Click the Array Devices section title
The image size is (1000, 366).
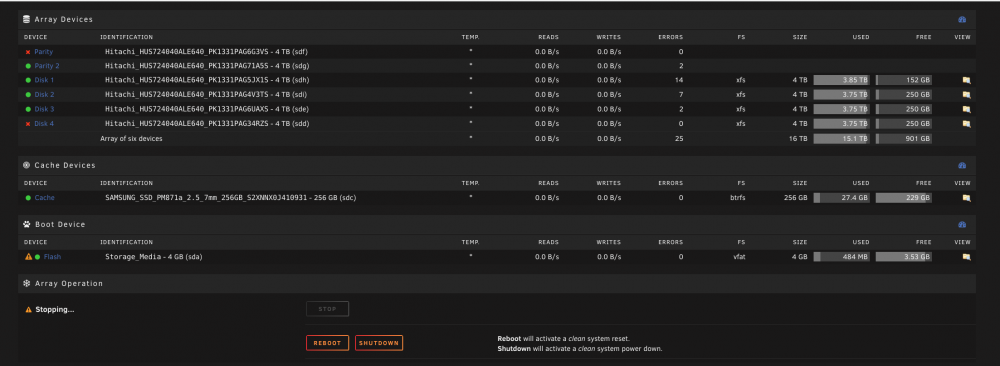[x=63, y=20]
